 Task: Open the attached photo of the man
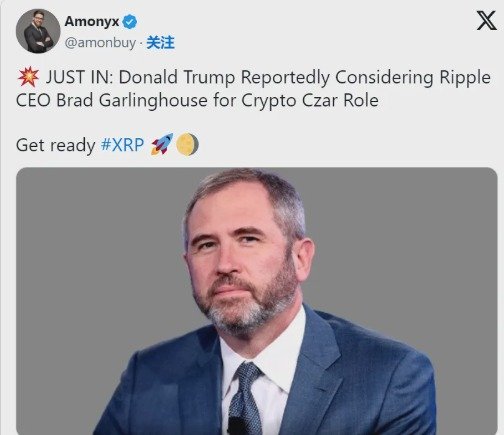(x=257, y=301)
